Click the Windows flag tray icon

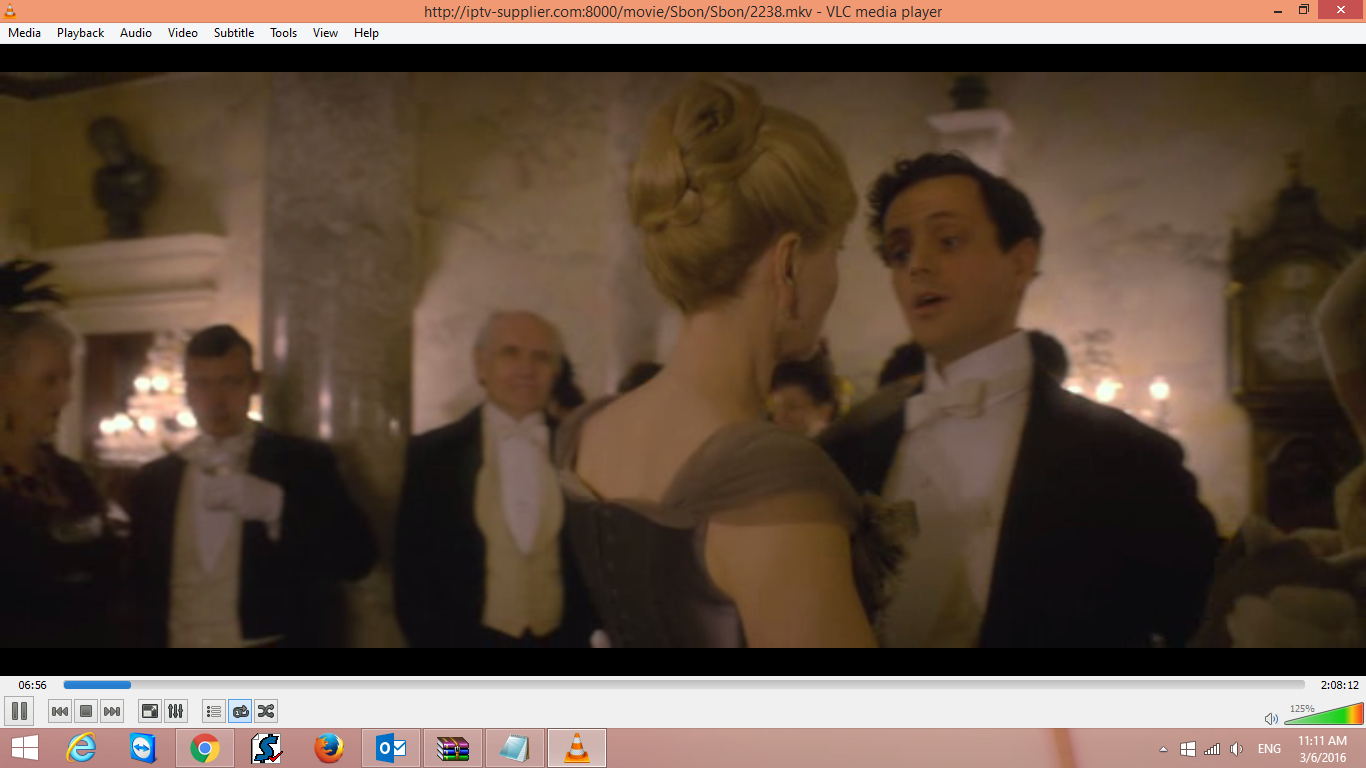pyautogui.click(x=1188, y=749)
